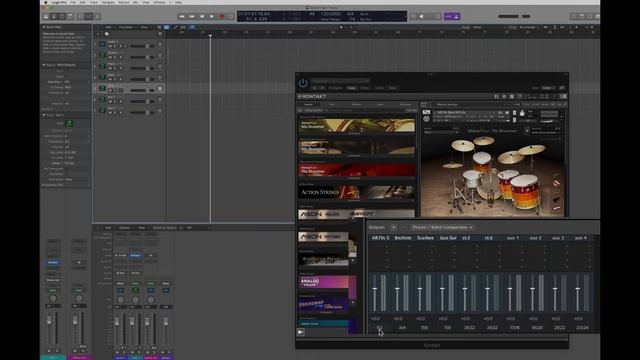
Task: Click the Outputs add channel plus button
Action: pos(393,227)
